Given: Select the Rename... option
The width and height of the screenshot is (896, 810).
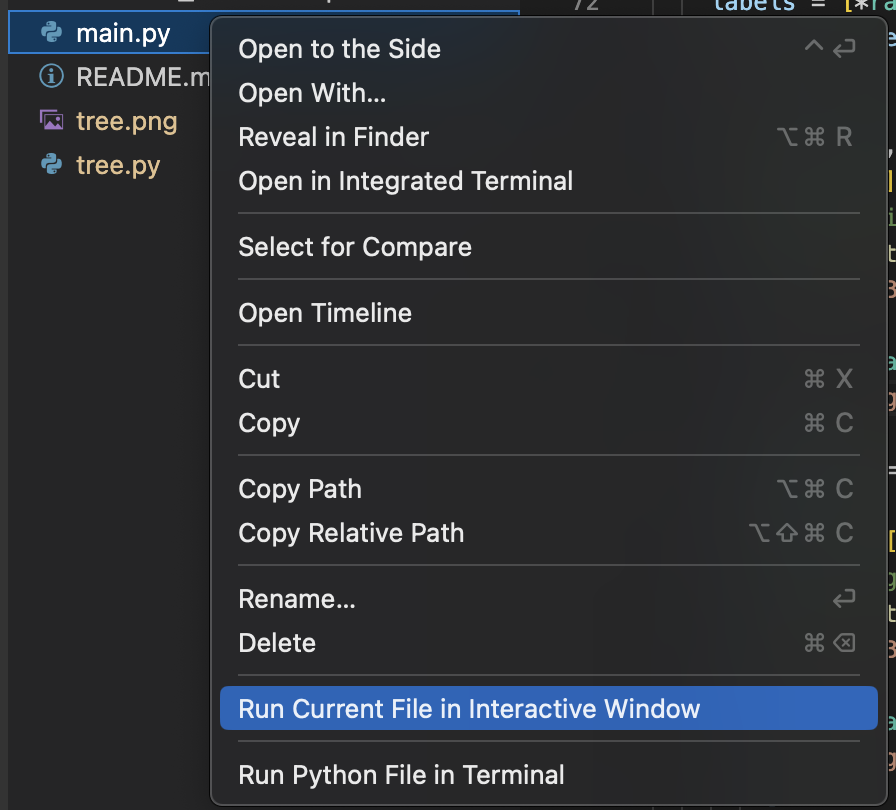Looking at the screenshot, I should [x=549, y=599].
